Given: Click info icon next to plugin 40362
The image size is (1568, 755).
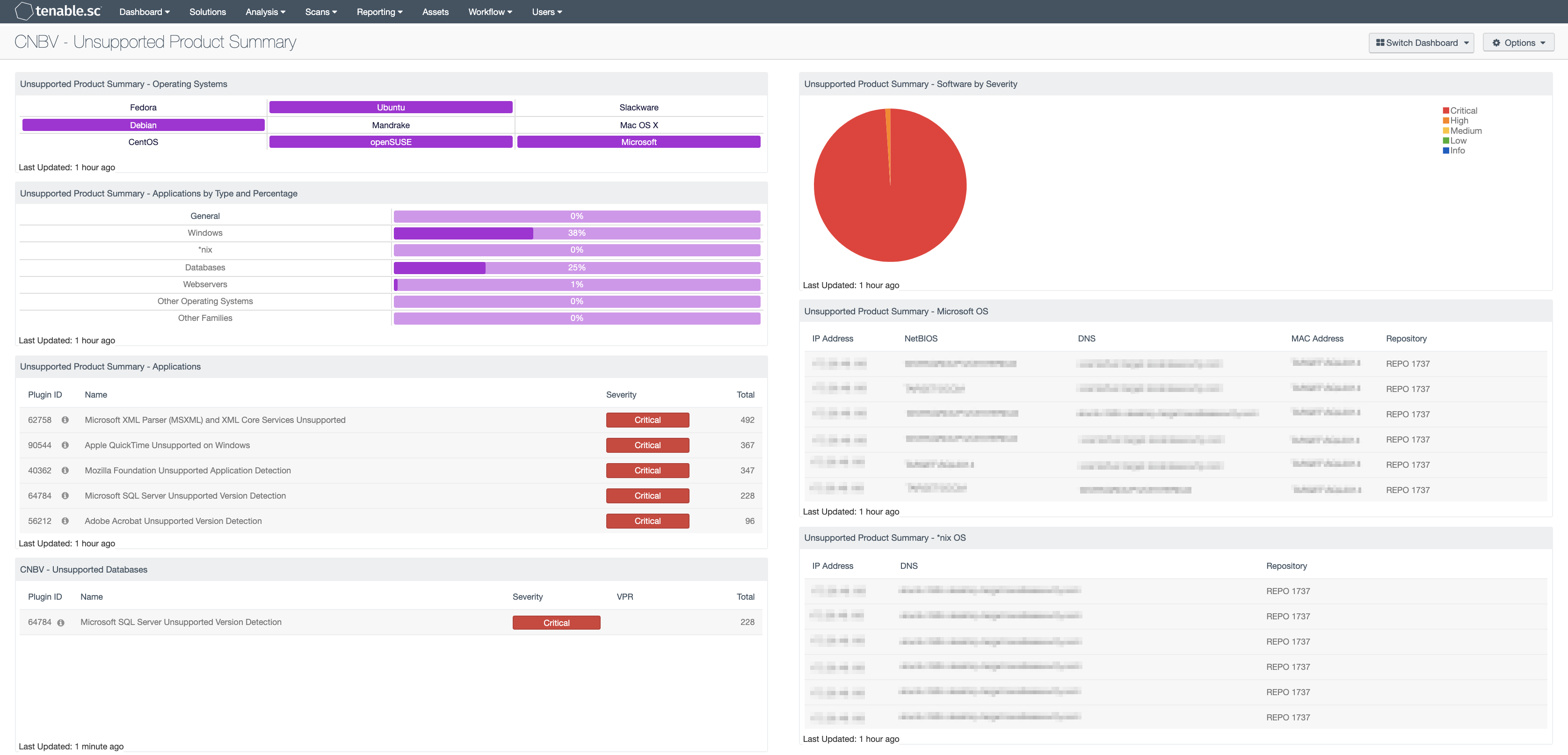Looking at the screenshot, I should [x=65, y=471].
